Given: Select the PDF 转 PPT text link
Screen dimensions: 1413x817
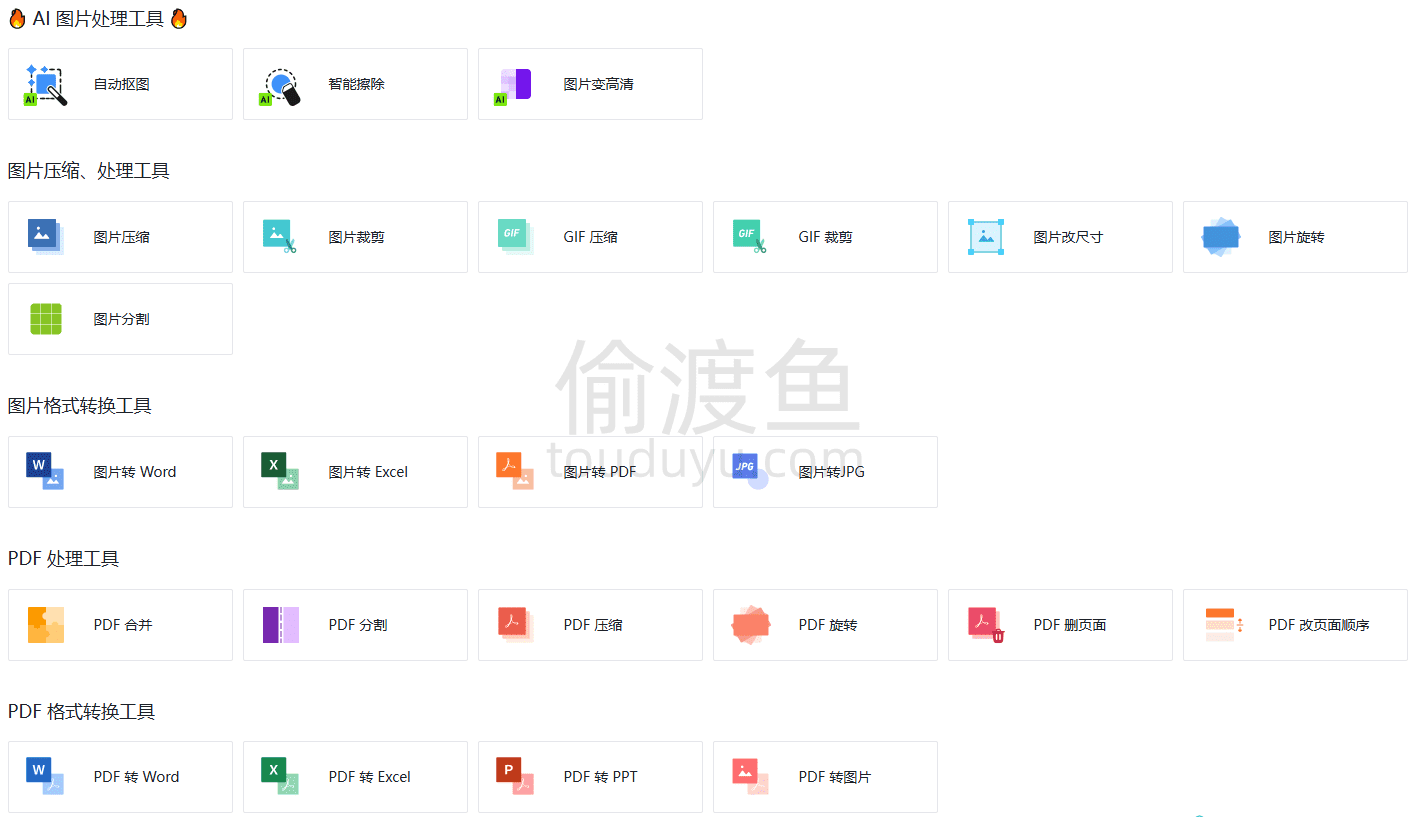Looking at the screenshot, I should pyautogui.click(x=601, y=777).
